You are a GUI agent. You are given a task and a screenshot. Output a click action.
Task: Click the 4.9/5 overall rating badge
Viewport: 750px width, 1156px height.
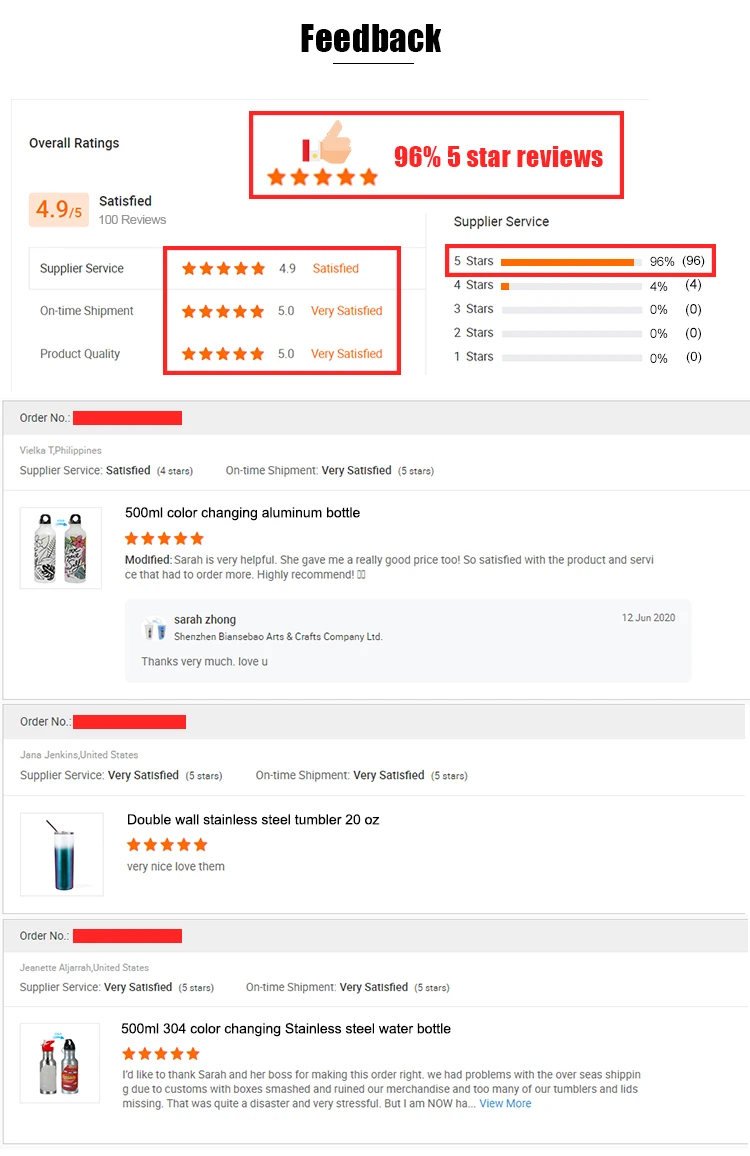59,210
